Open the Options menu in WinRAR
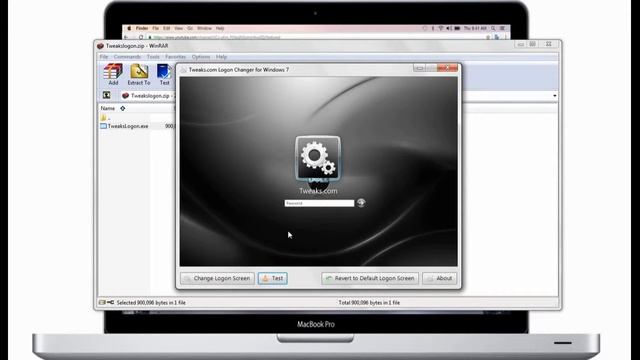 [x=201, y=57]
